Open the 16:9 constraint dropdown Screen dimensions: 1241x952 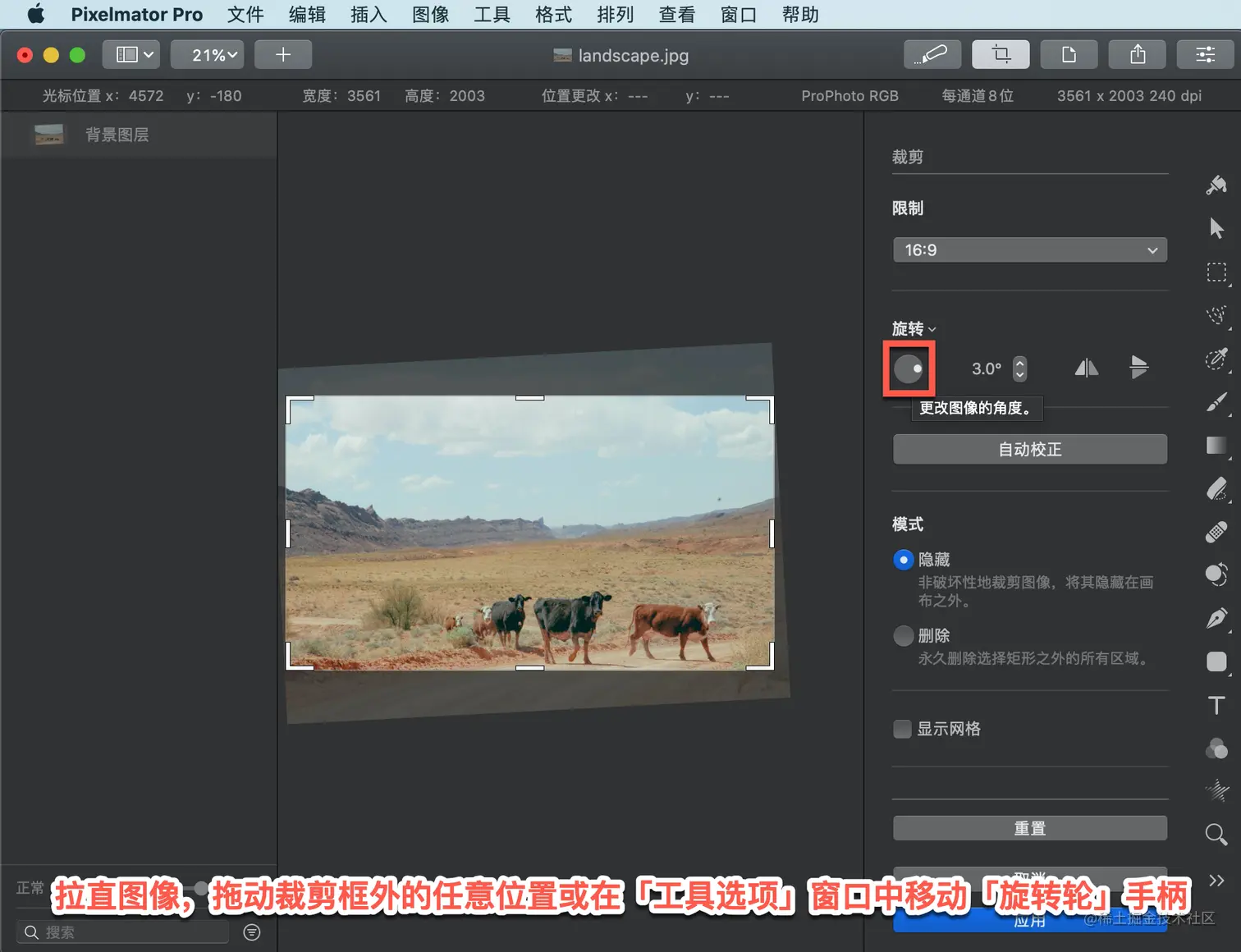(1030, 250)
